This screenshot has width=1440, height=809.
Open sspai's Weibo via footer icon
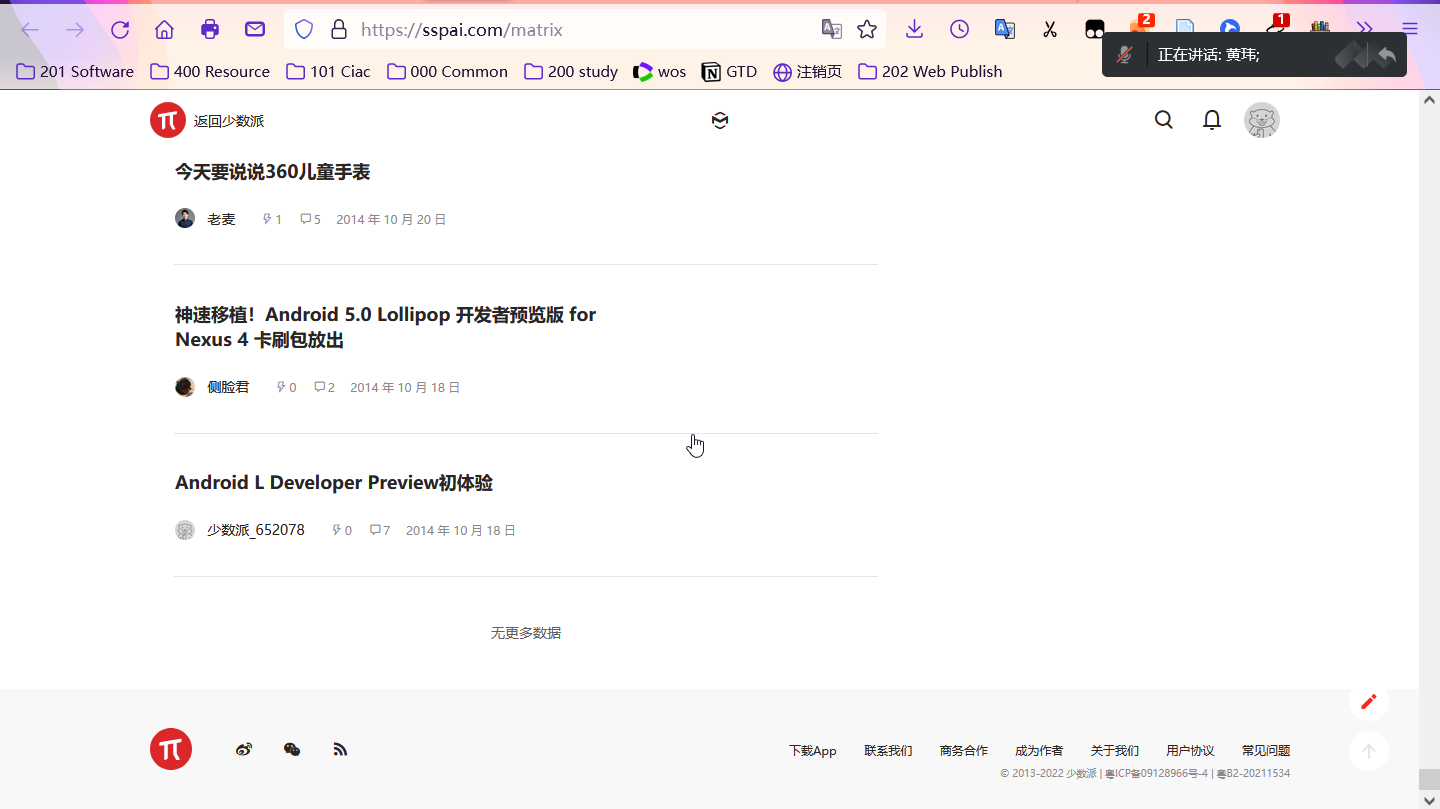coord(243,748)
